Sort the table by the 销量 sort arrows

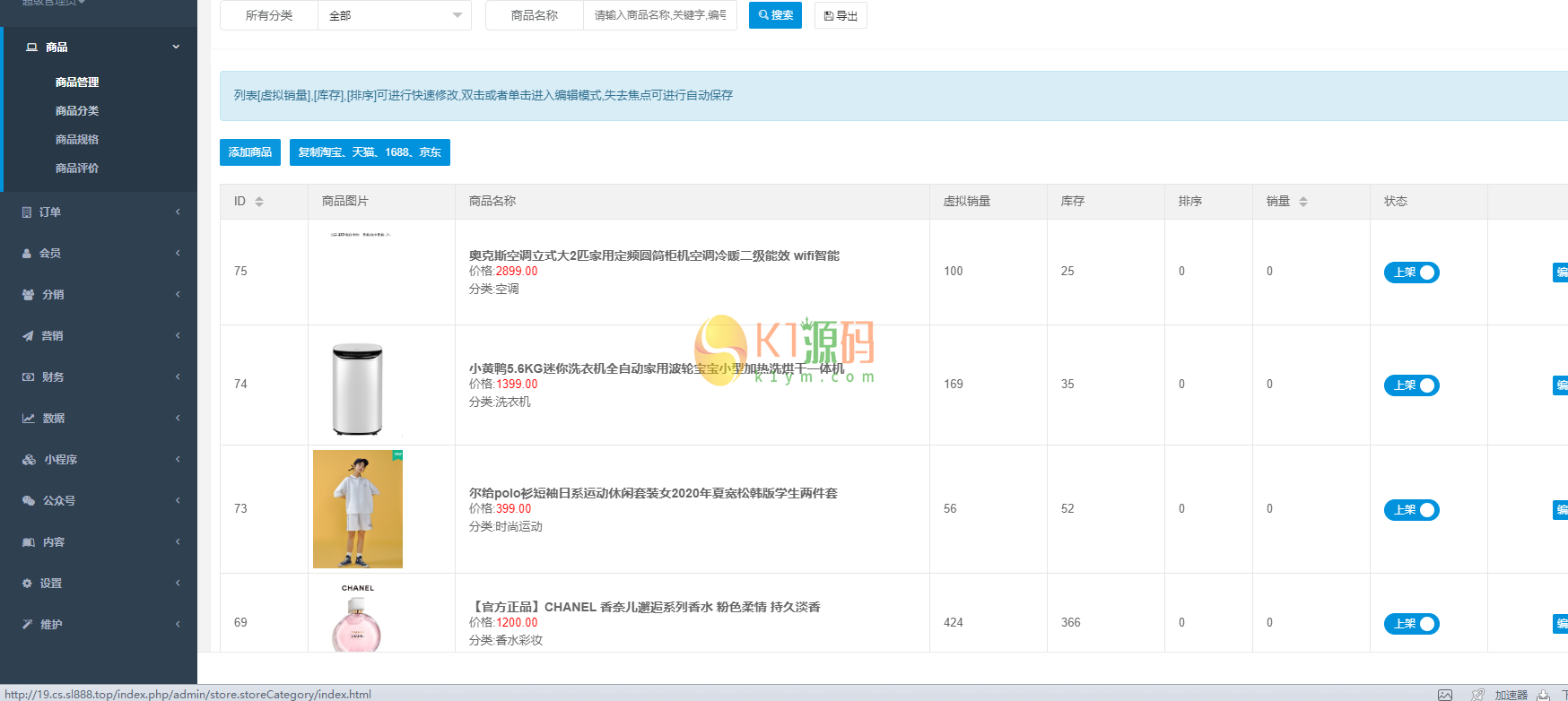point(1303,202)
